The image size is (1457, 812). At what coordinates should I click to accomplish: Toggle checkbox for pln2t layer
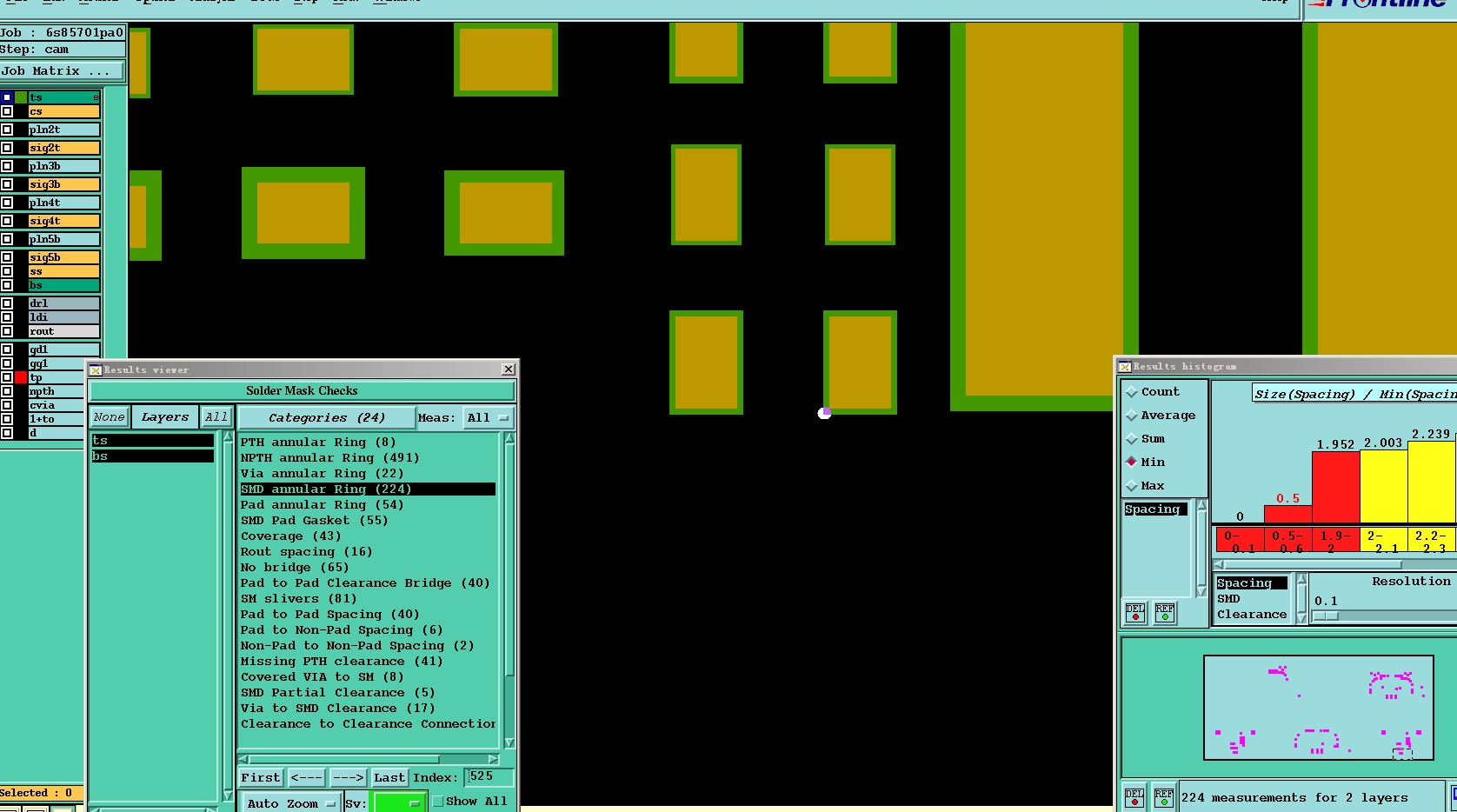(x=7, y=130)
